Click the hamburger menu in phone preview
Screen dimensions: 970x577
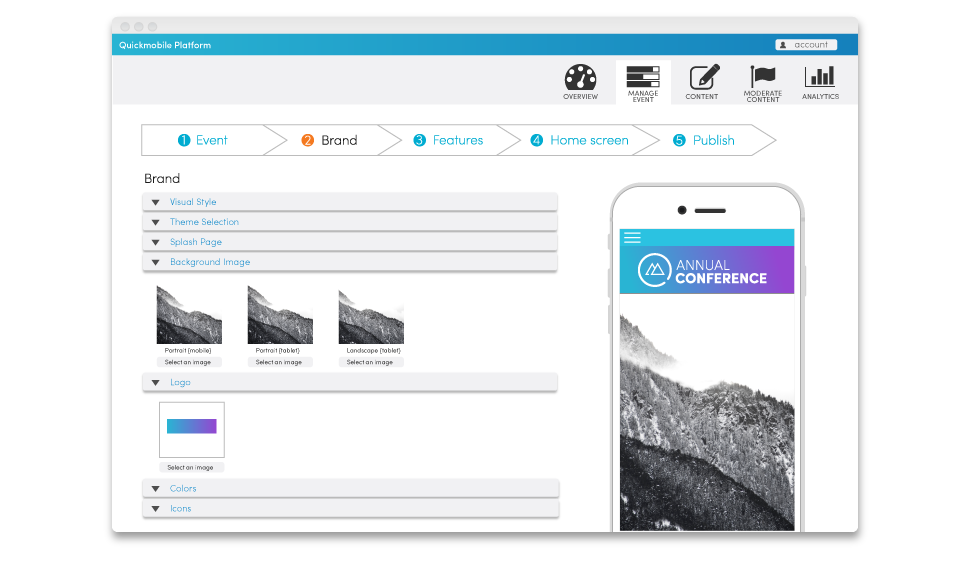tap(632, 238)
